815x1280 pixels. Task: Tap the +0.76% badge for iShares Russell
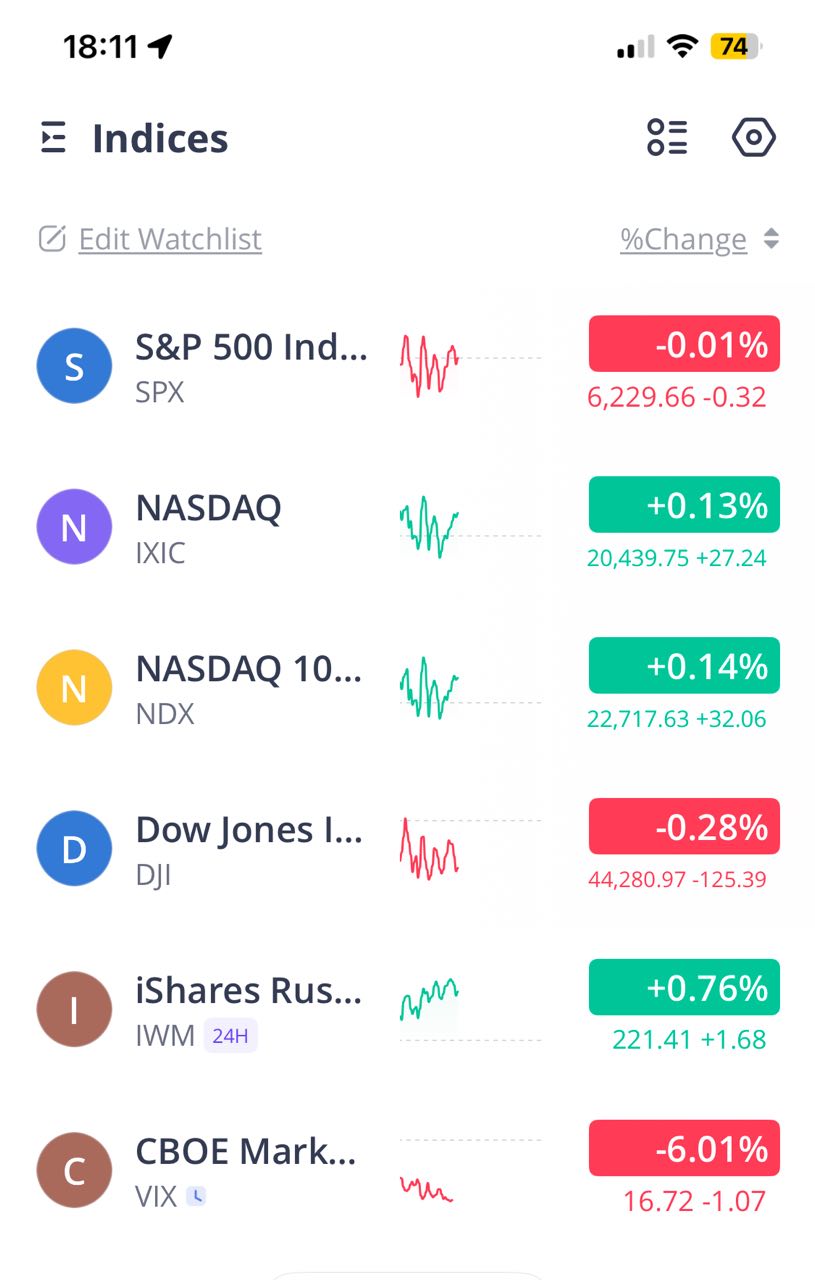pos(684,987)
